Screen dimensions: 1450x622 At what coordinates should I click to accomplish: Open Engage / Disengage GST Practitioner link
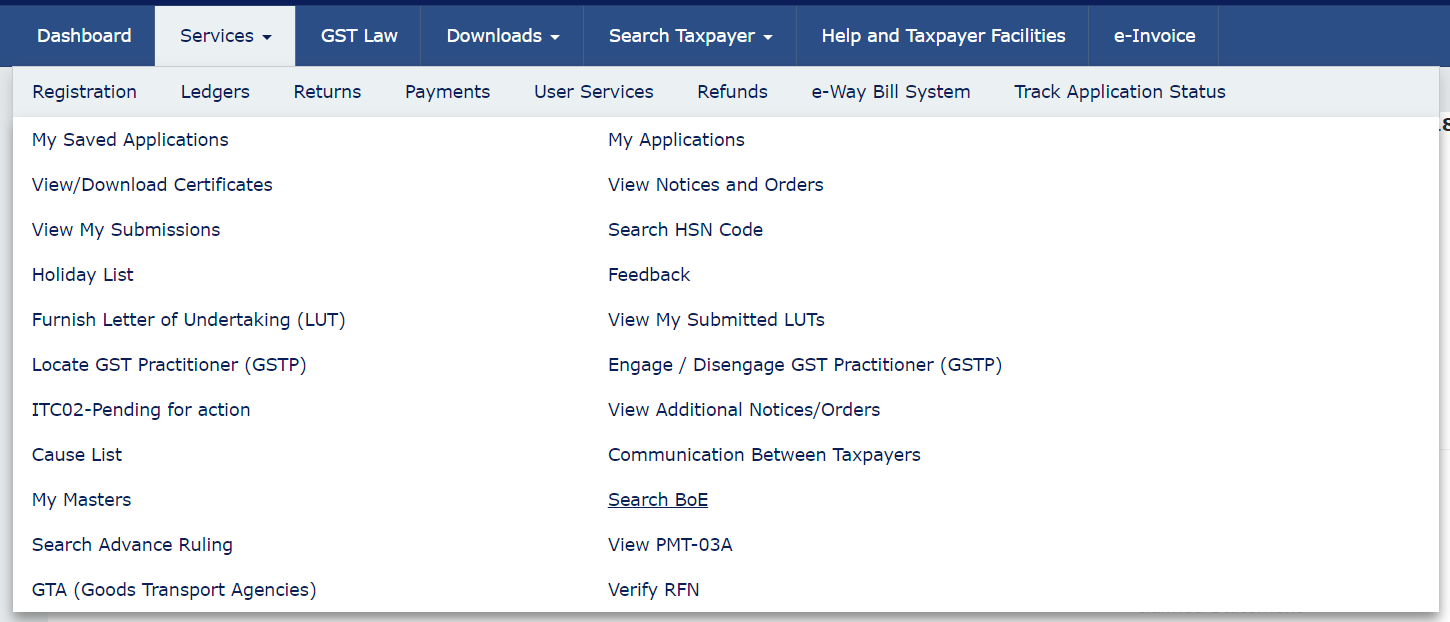(805, 365)
